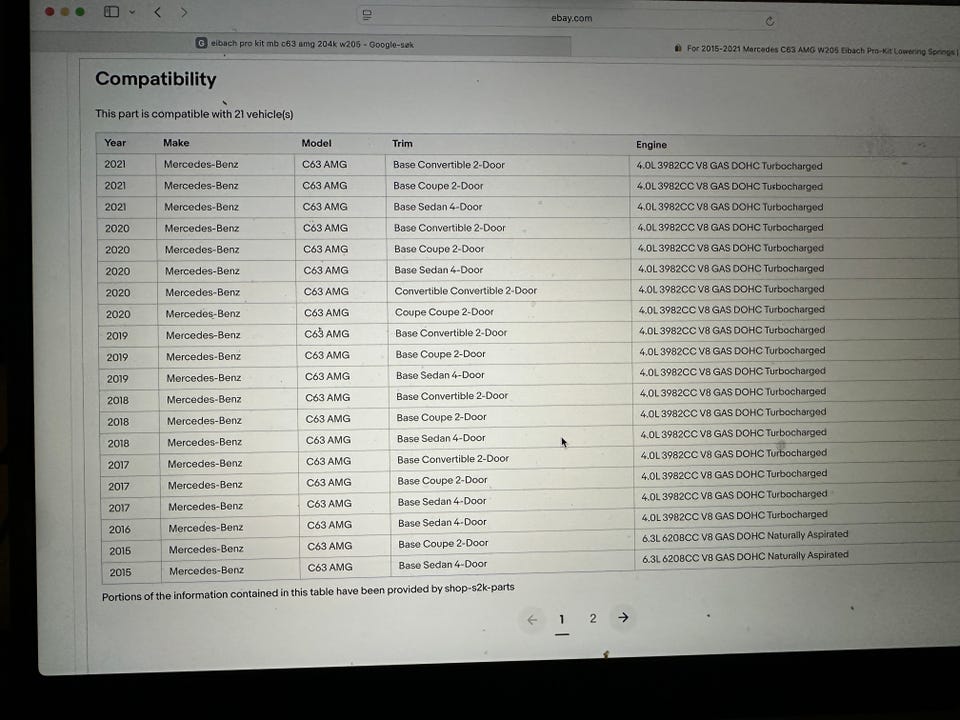Screen dimensions: 960x720
Task: Select page 1 in pagination
Action: point(561,620)
